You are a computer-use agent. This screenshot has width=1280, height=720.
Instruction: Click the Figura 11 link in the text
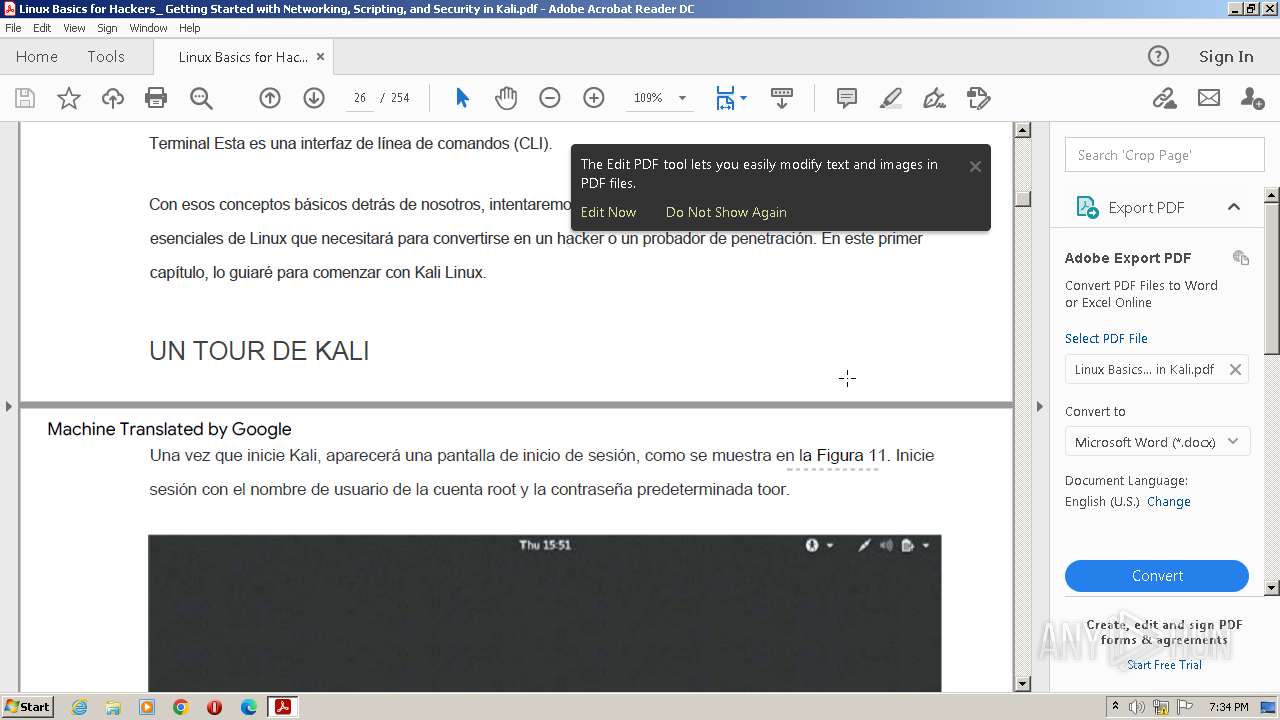[851, 455]
